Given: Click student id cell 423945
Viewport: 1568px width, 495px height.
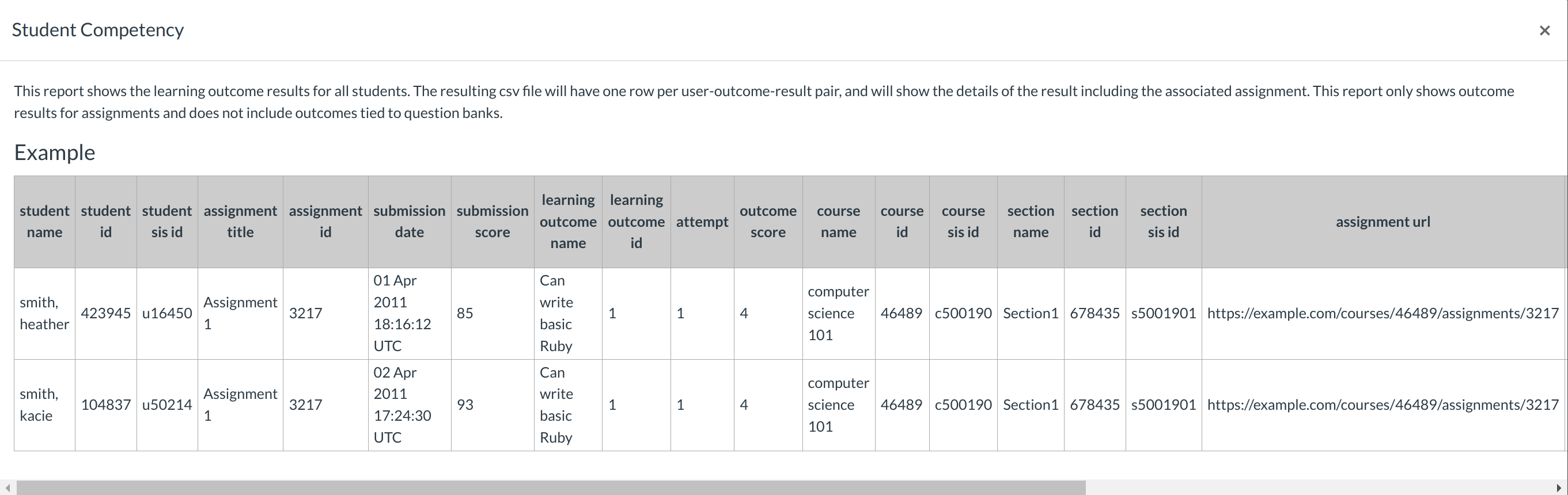Looking at the screenshot, I should point(106,313).
